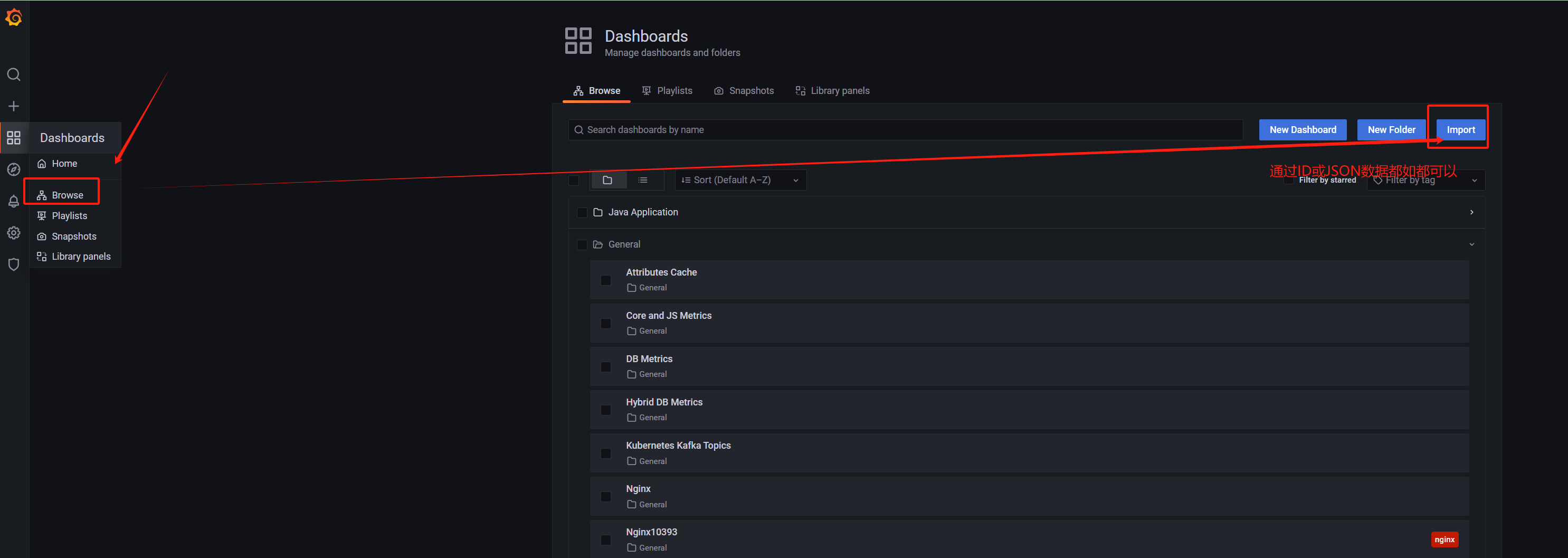Click the New Dashboard button
This screenshot has height=558, width=1568.
pyautogui.click(x=1302, y=130)
